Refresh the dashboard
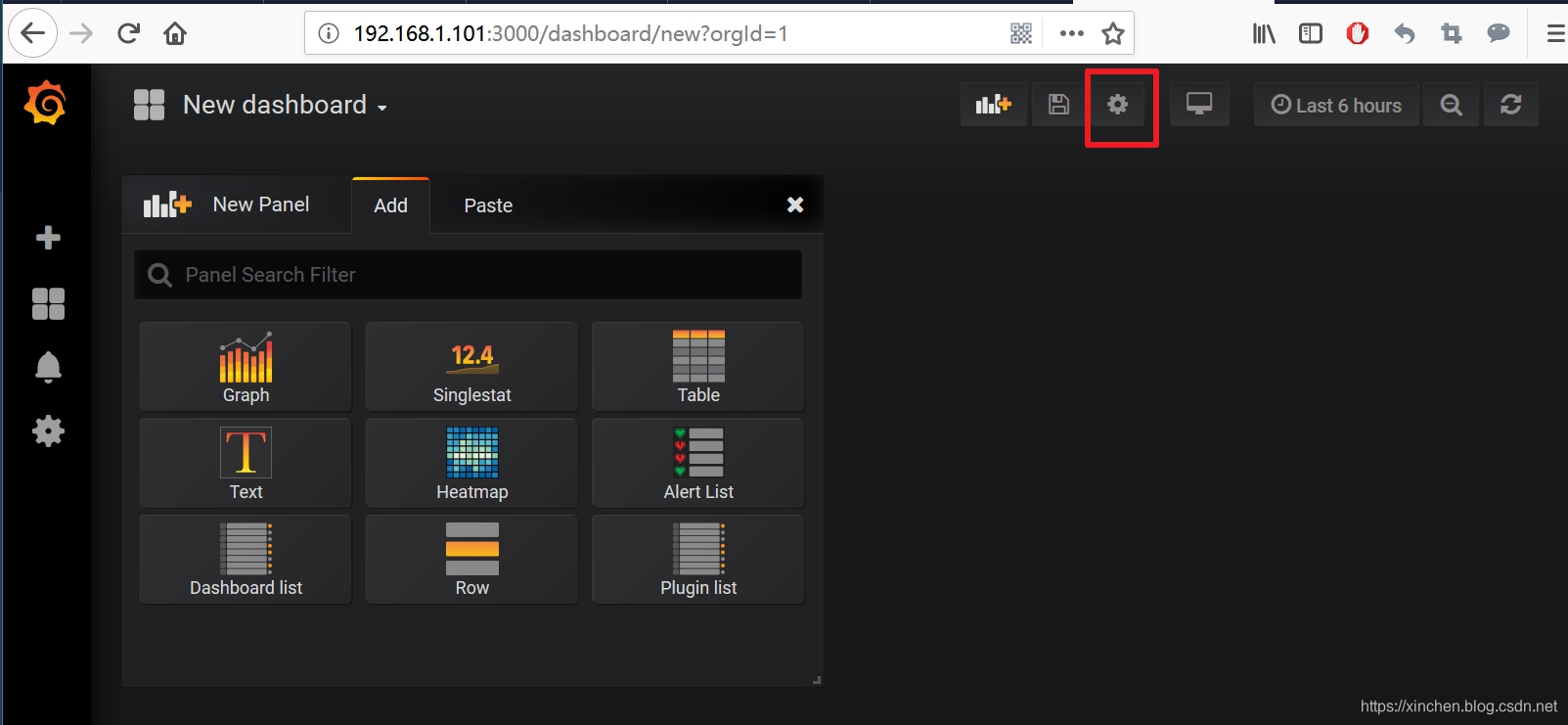Viewport: 1568px width, 725px height. click(1511, 105)
